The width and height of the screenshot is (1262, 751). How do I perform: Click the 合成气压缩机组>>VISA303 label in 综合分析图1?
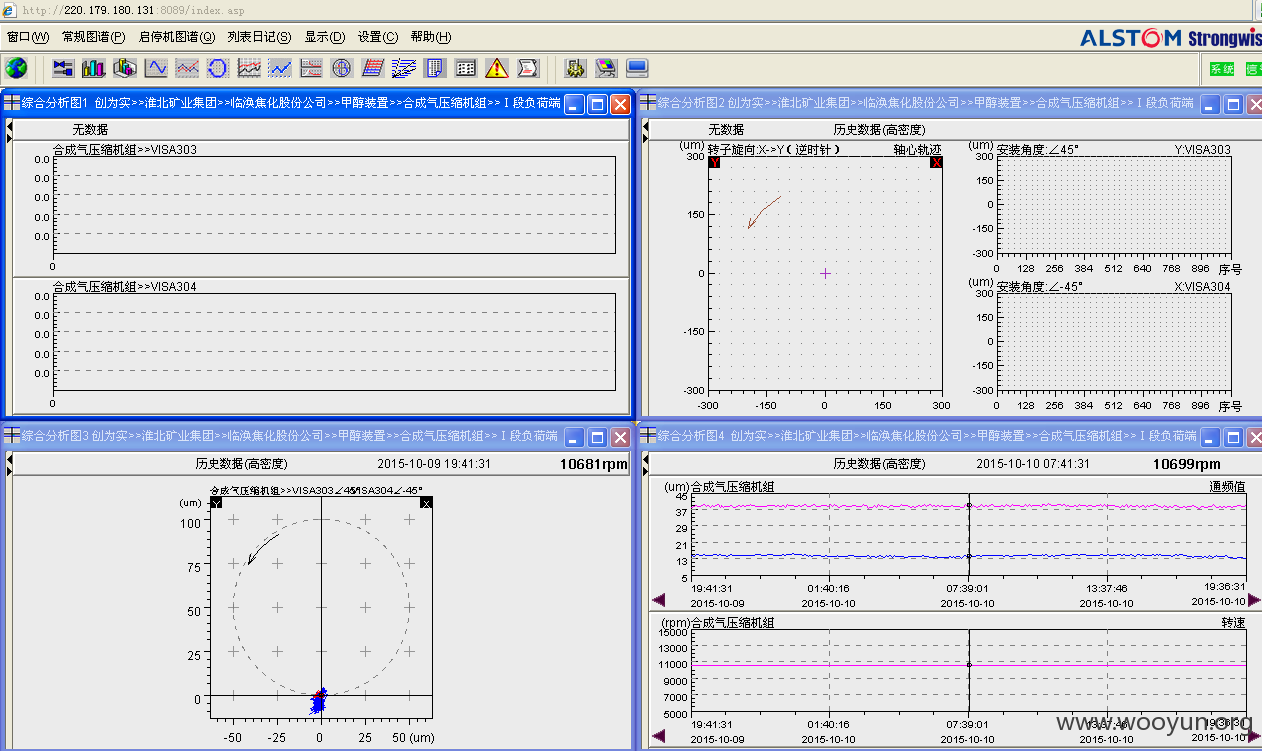pos(125,149)
